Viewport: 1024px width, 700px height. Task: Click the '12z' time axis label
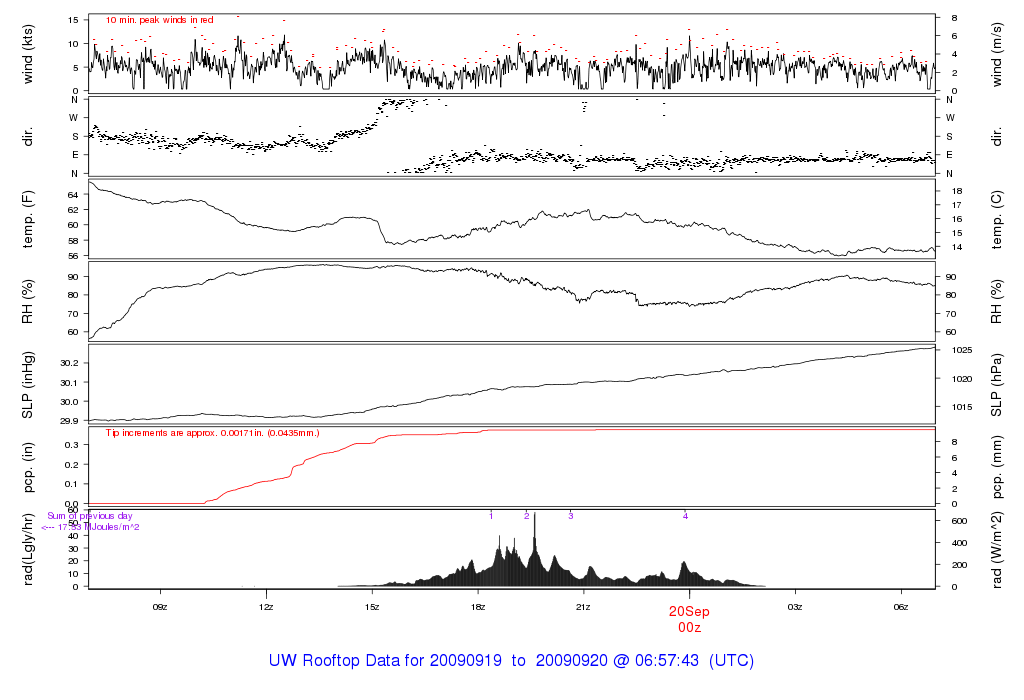(266, 607)
